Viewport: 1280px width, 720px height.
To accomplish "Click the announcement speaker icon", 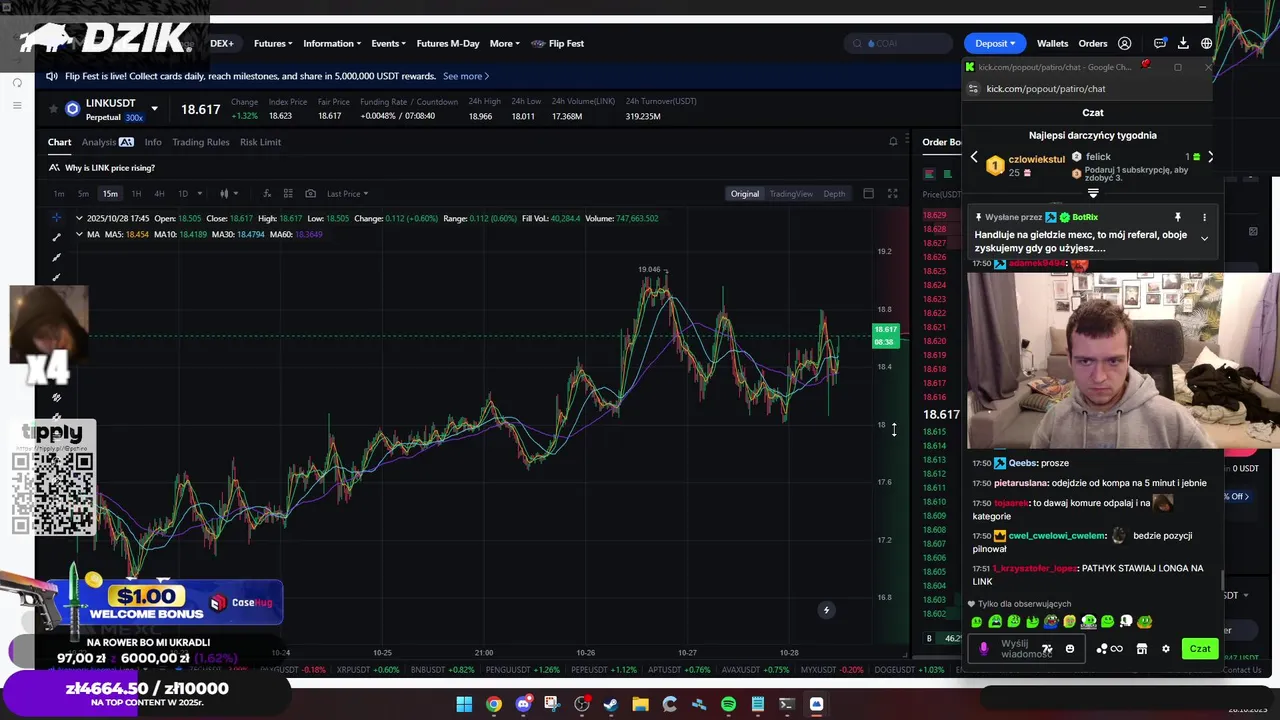I will pyautogui.click(x=53, y=76).
